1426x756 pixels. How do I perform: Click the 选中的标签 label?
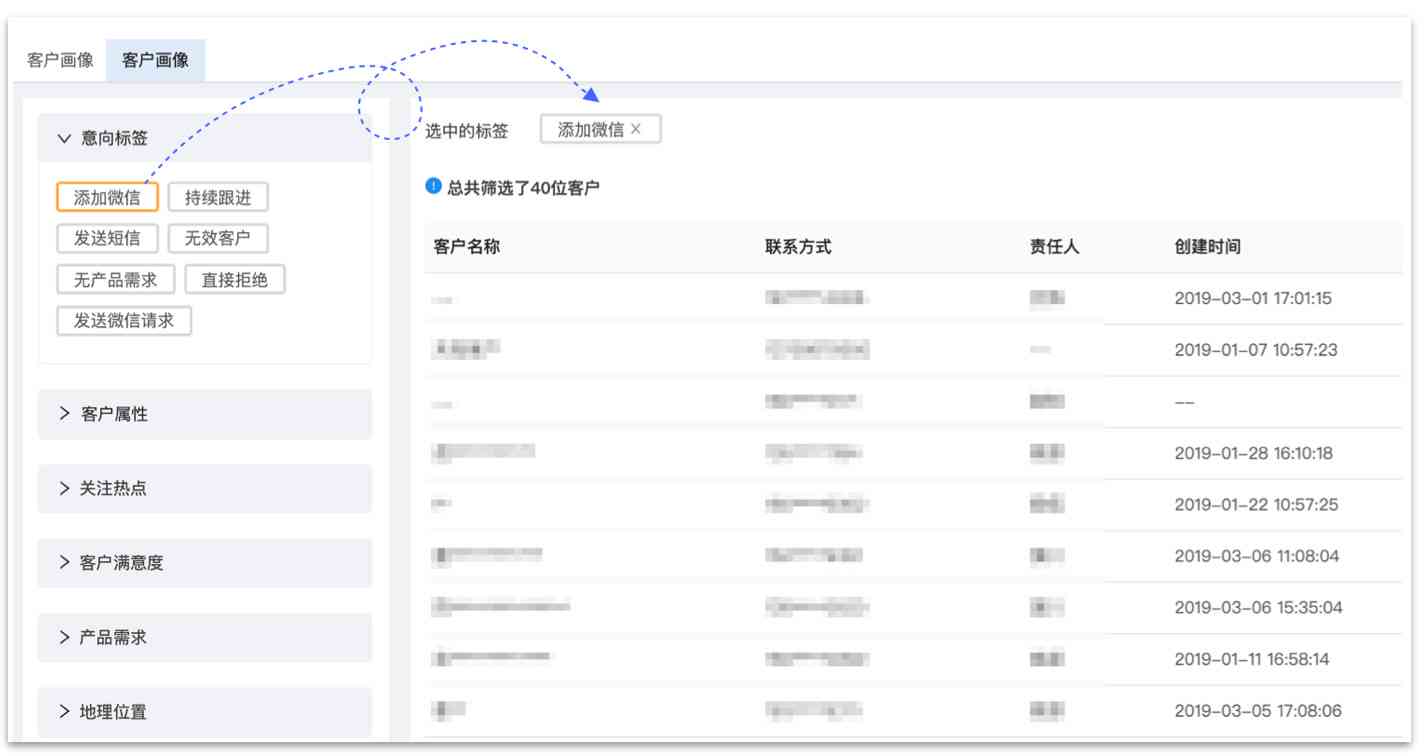(x=467, y=130)
